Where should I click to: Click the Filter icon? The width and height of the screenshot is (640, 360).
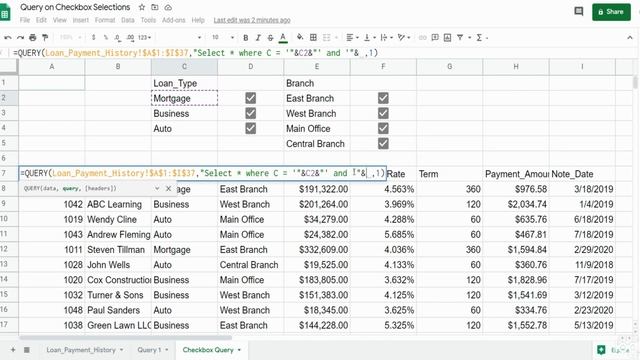(x=460, y=38)
